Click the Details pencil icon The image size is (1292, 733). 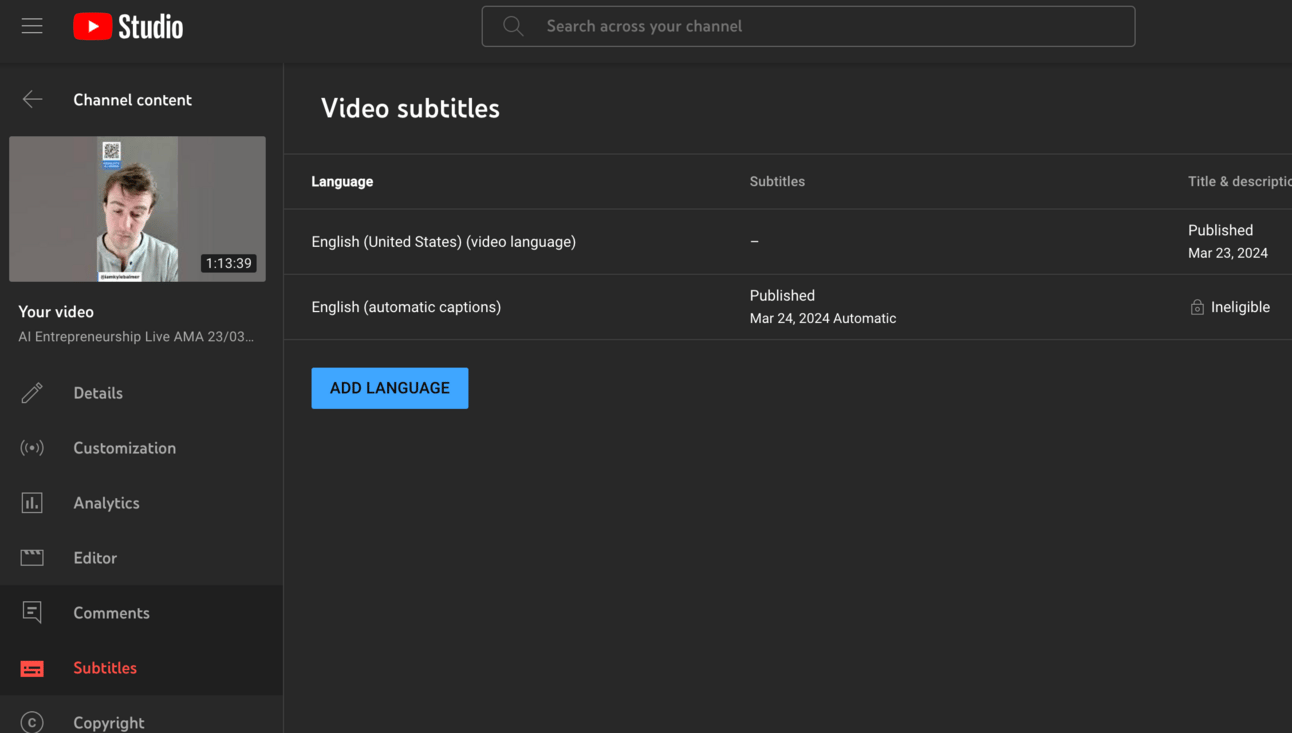(x=32, y=393)
